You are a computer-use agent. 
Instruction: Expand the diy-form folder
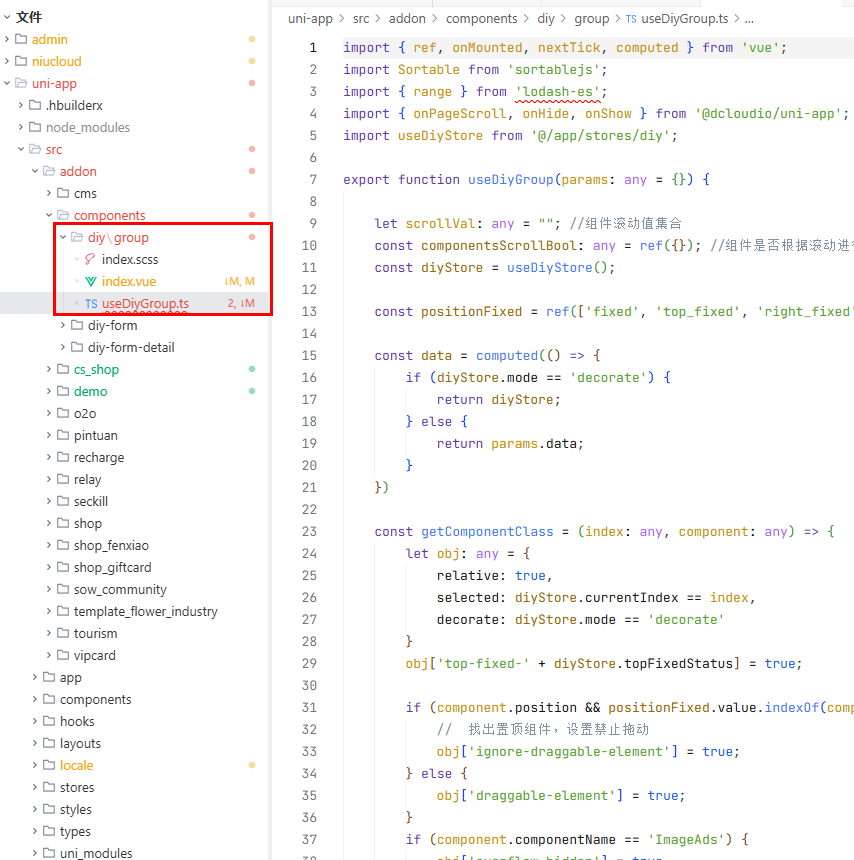63,326
